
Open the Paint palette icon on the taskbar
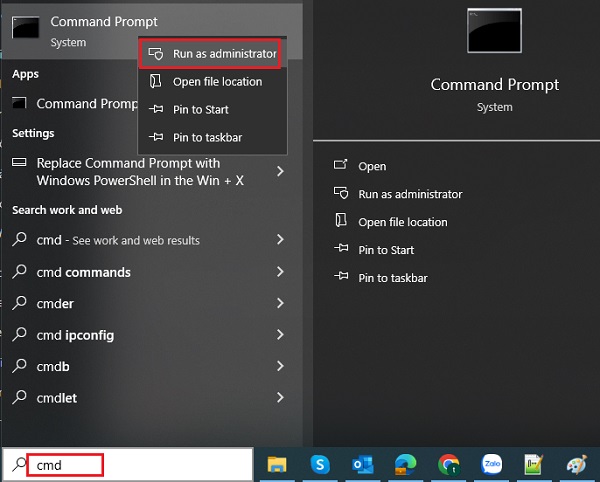[577, 464]
